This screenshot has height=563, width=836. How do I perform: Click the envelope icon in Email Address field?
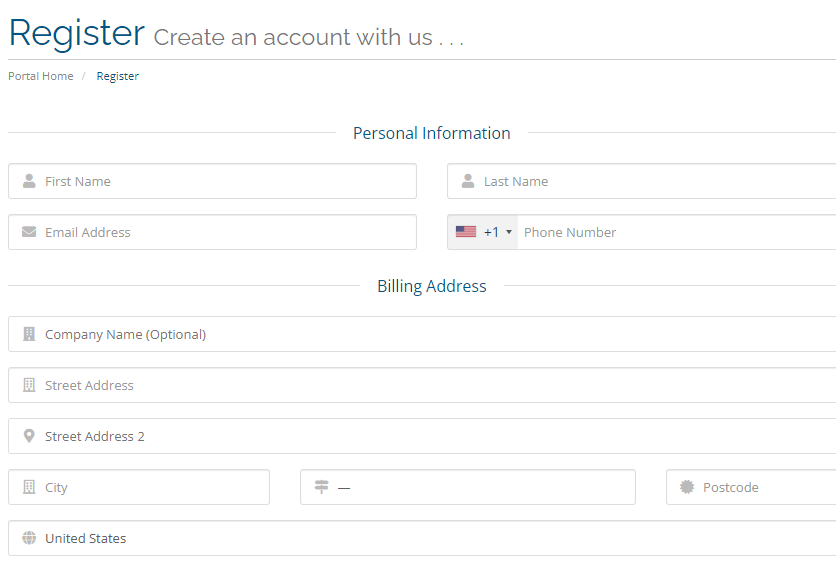point(29,232)
